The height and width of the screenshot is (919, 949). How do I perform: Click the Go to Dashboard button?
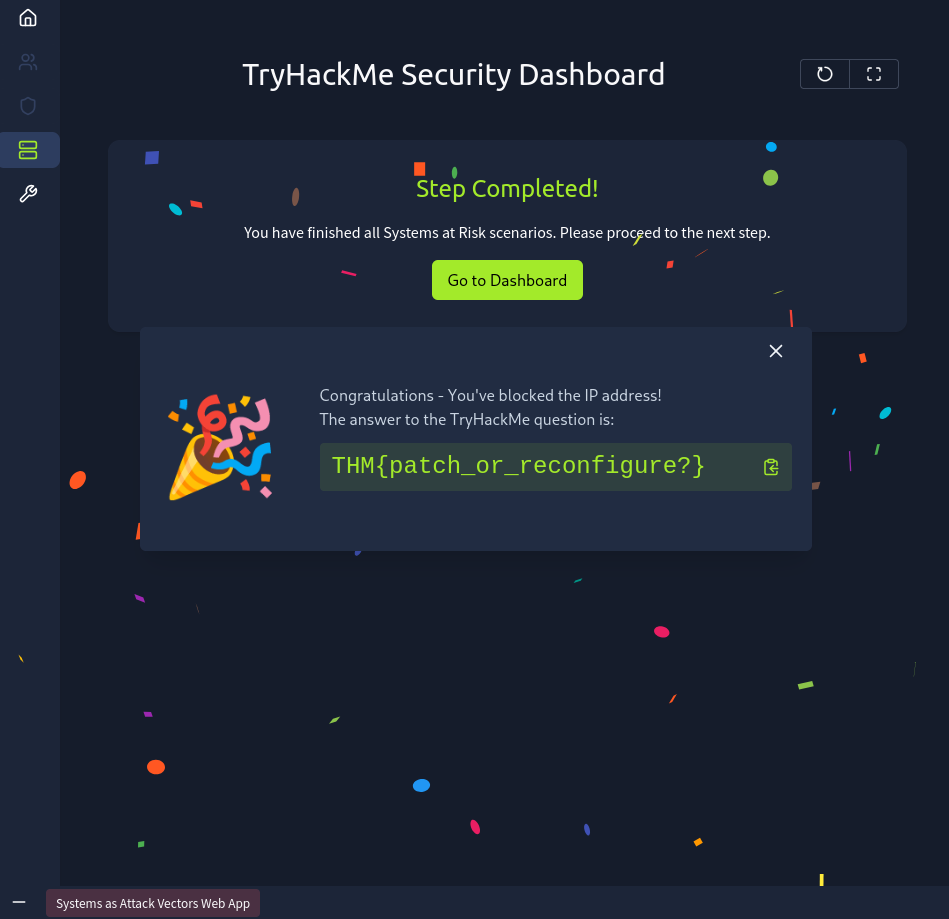[x=507, y=280]
